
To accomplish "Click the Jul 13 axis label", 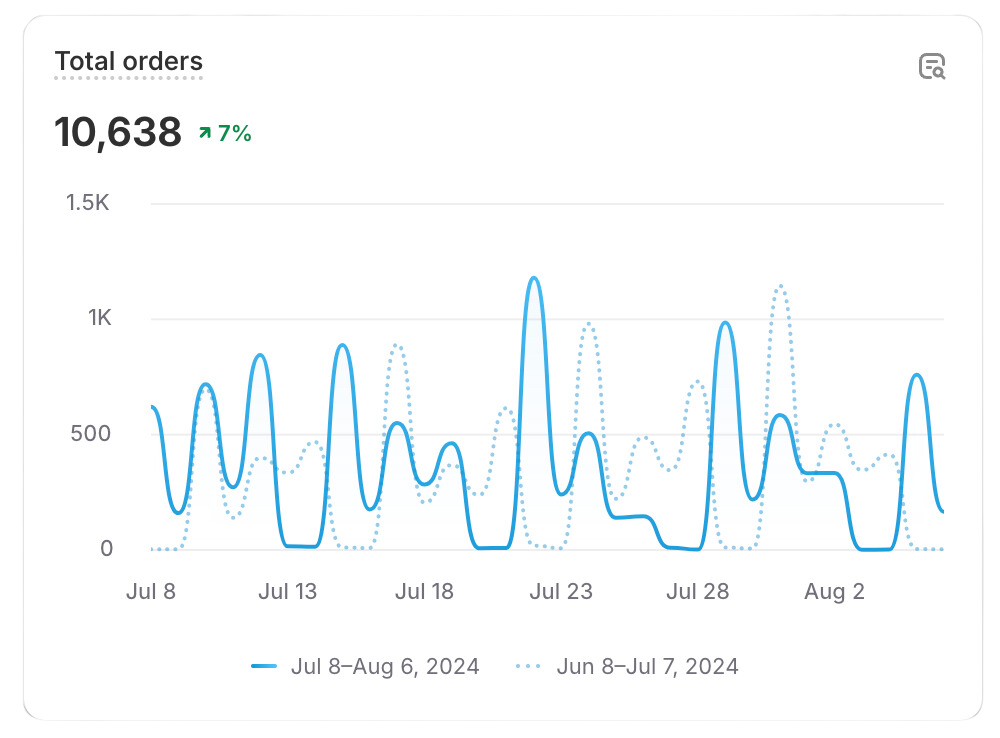I will (x=287, y=591).
